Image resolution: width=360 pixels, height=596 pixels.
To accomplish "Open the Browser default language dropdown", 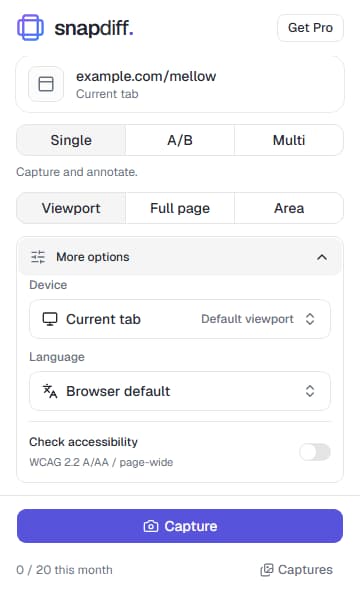I will [180, 391].
